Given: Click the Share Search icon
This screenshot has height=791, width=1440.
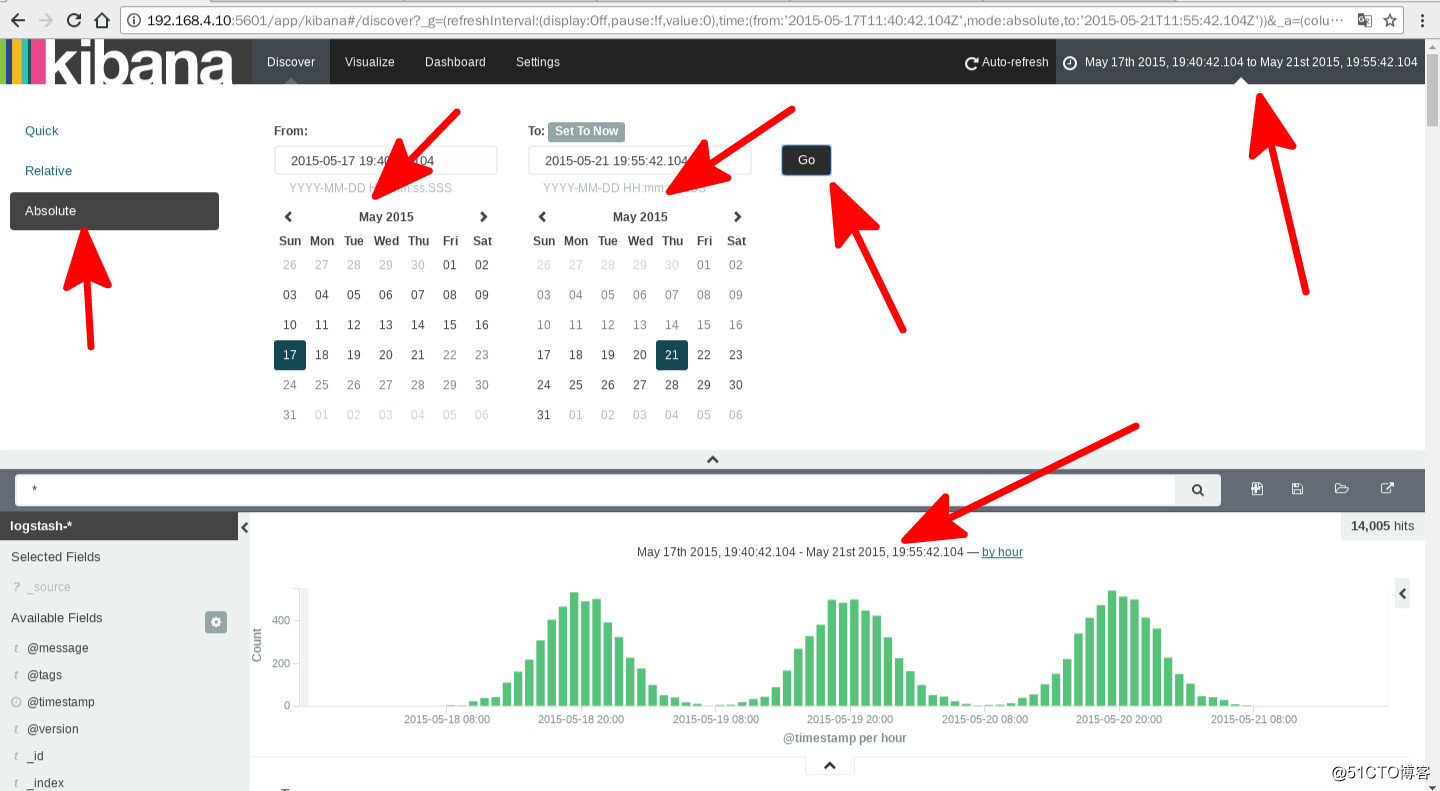Looking at the screenshot, I should 1387,488.
